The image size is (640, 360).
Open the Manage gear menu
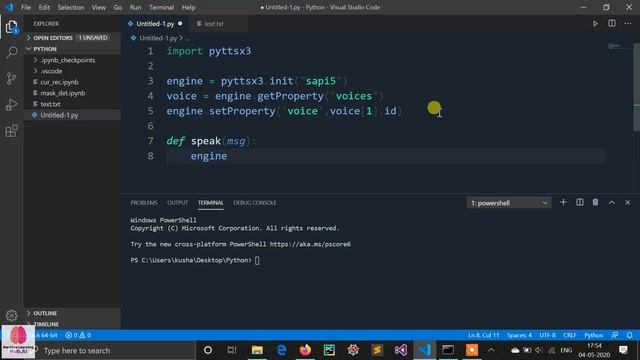click(x=12, y=315)
